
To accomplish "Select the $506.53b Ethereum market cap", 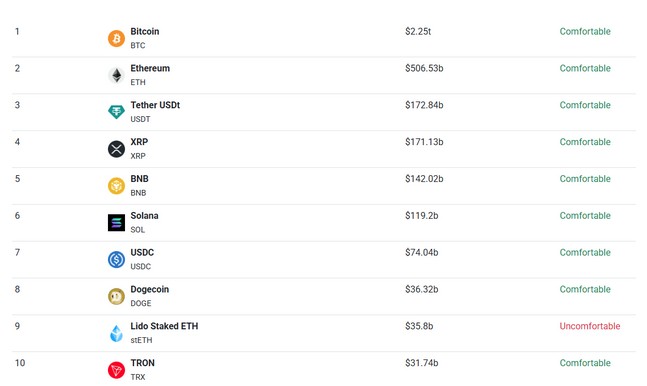I will (424, 68).
